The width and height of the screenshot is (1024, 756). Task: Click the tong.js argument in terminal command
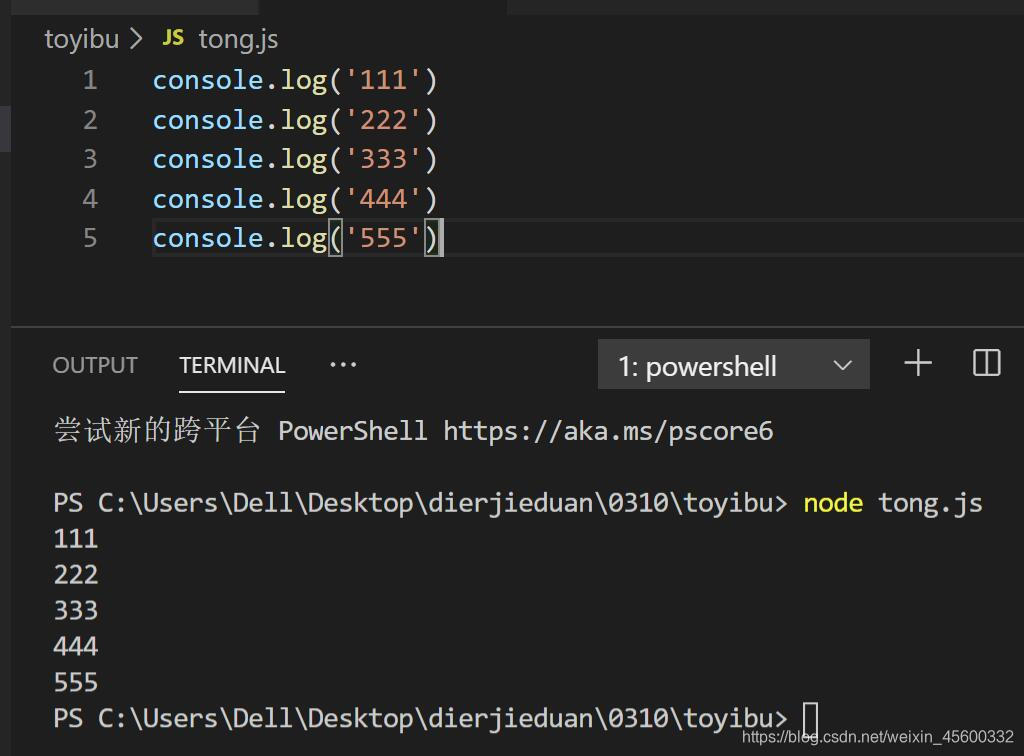pyautogui.click(x=930, y=503)
